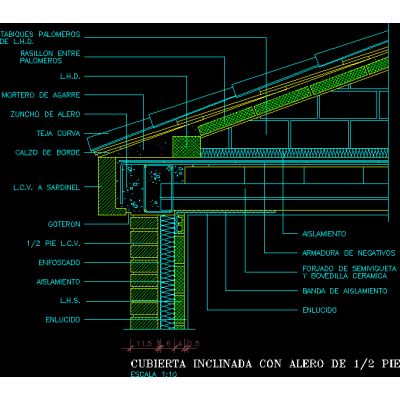
Task: Select the RASILLON ENTRE PALOMEROS annotation
Action: (x=50, y=57)
